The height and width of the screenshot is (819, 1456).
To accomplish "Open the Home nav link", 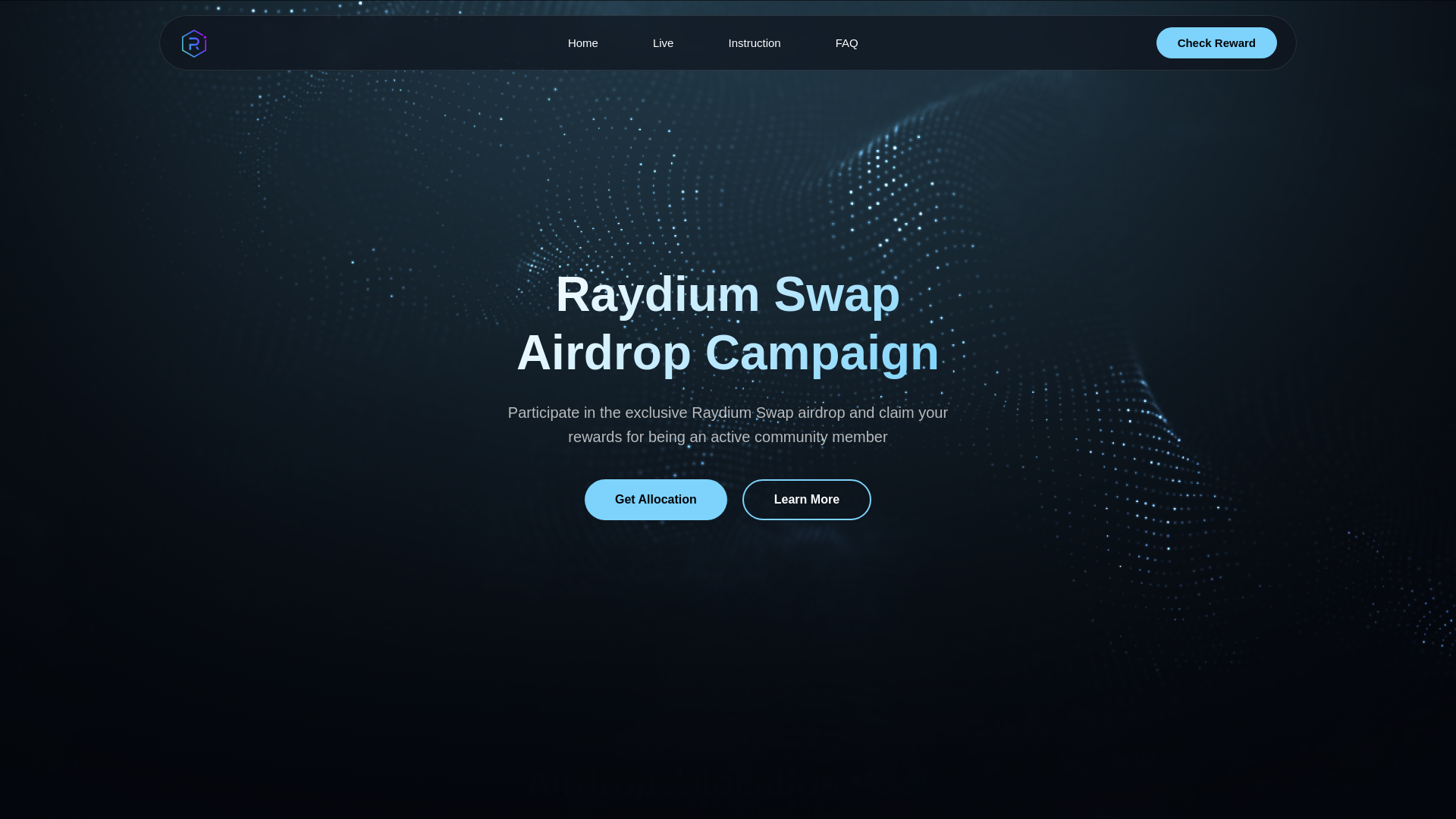I will coord(582,43).
